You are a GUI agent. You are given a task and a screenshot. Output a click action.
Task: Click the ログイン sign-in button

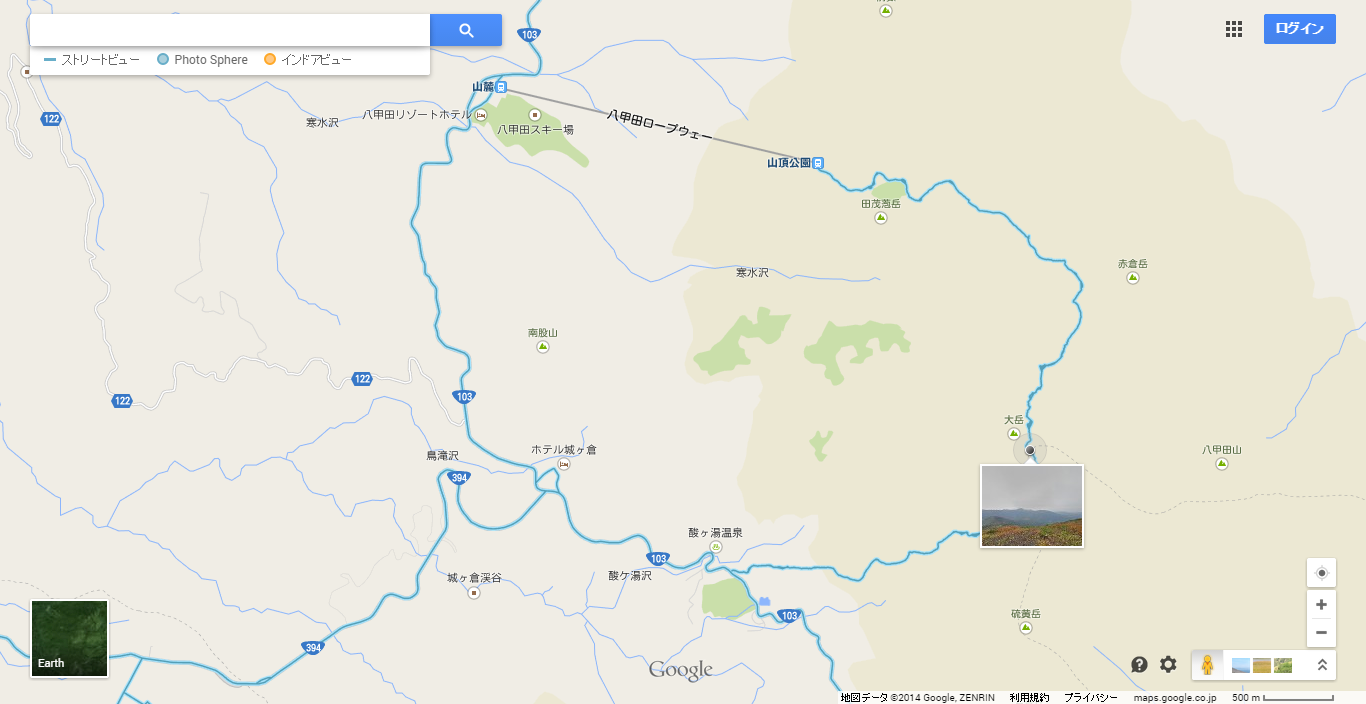pyautogui.click(x=1300, y=29)
